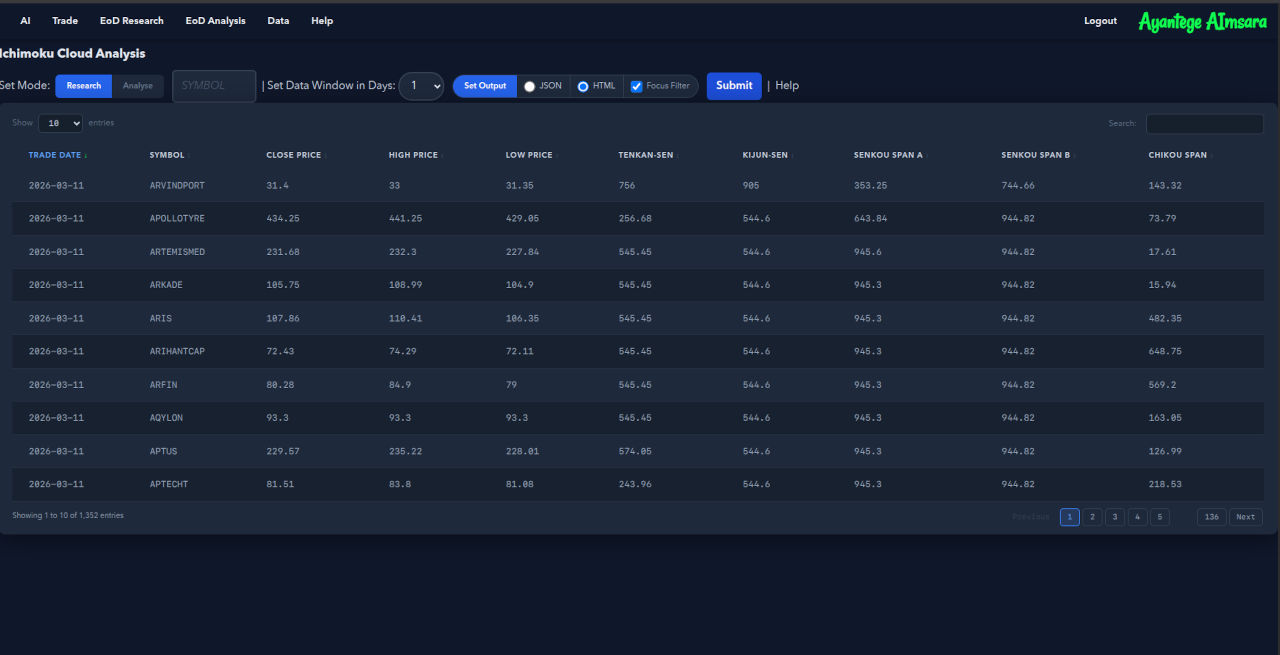The width and height of the screenshot is (1280, 655).
Task: Jump to page 136 of results
Action: point(1211,516)
